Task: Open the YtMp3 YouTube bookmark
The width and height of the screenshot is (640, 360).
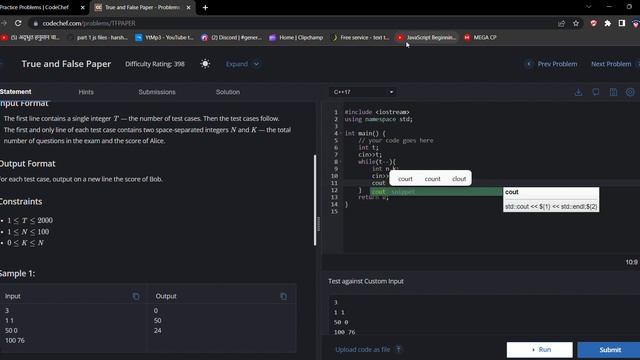Action: pyautogui.click(x=164, y=37)
